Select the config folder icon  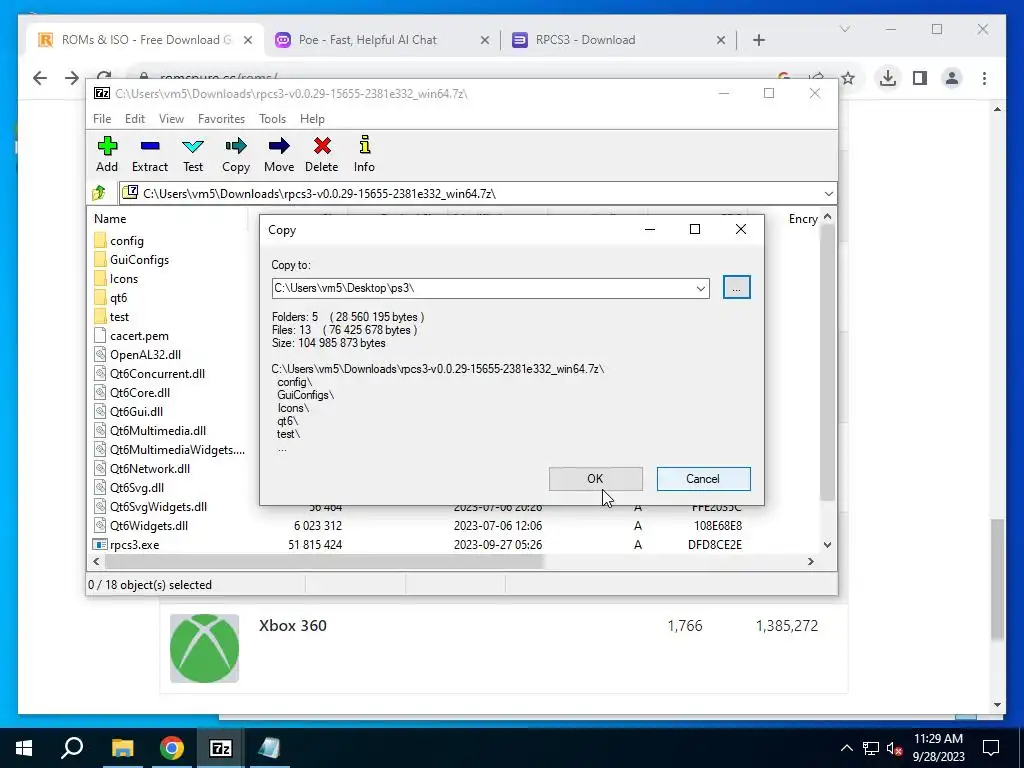tap(100, 240)
